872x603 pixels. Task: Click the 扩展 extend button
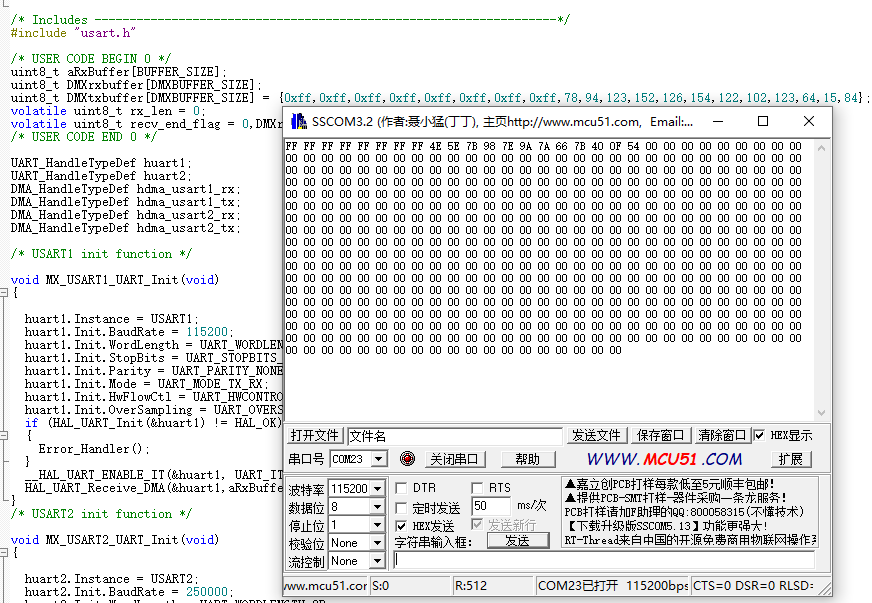[x=791, y=459]
